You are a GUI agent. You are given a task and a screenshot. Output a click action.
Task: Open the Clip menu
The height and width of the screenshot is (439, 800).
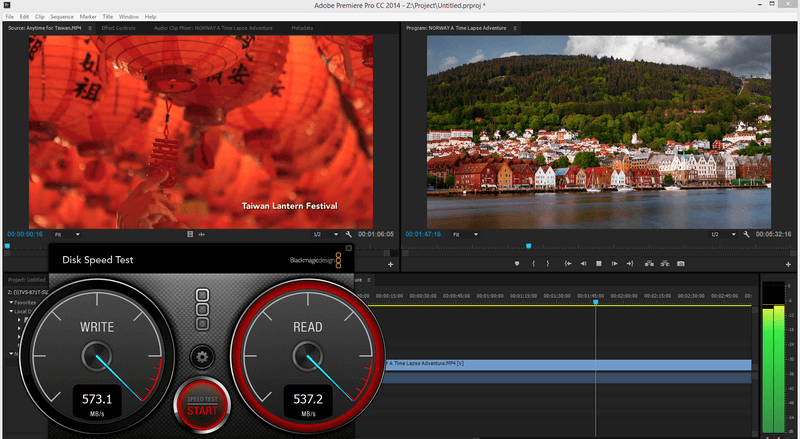tap(39, 17)
